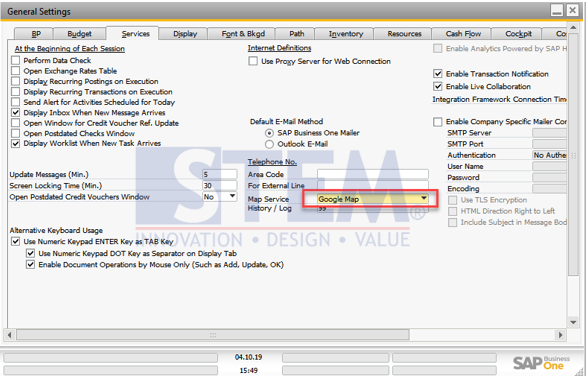Screen dimensions: 588x377
Task: Tick Use Proxy Server for Web Connection
Action: click(253, 61)
